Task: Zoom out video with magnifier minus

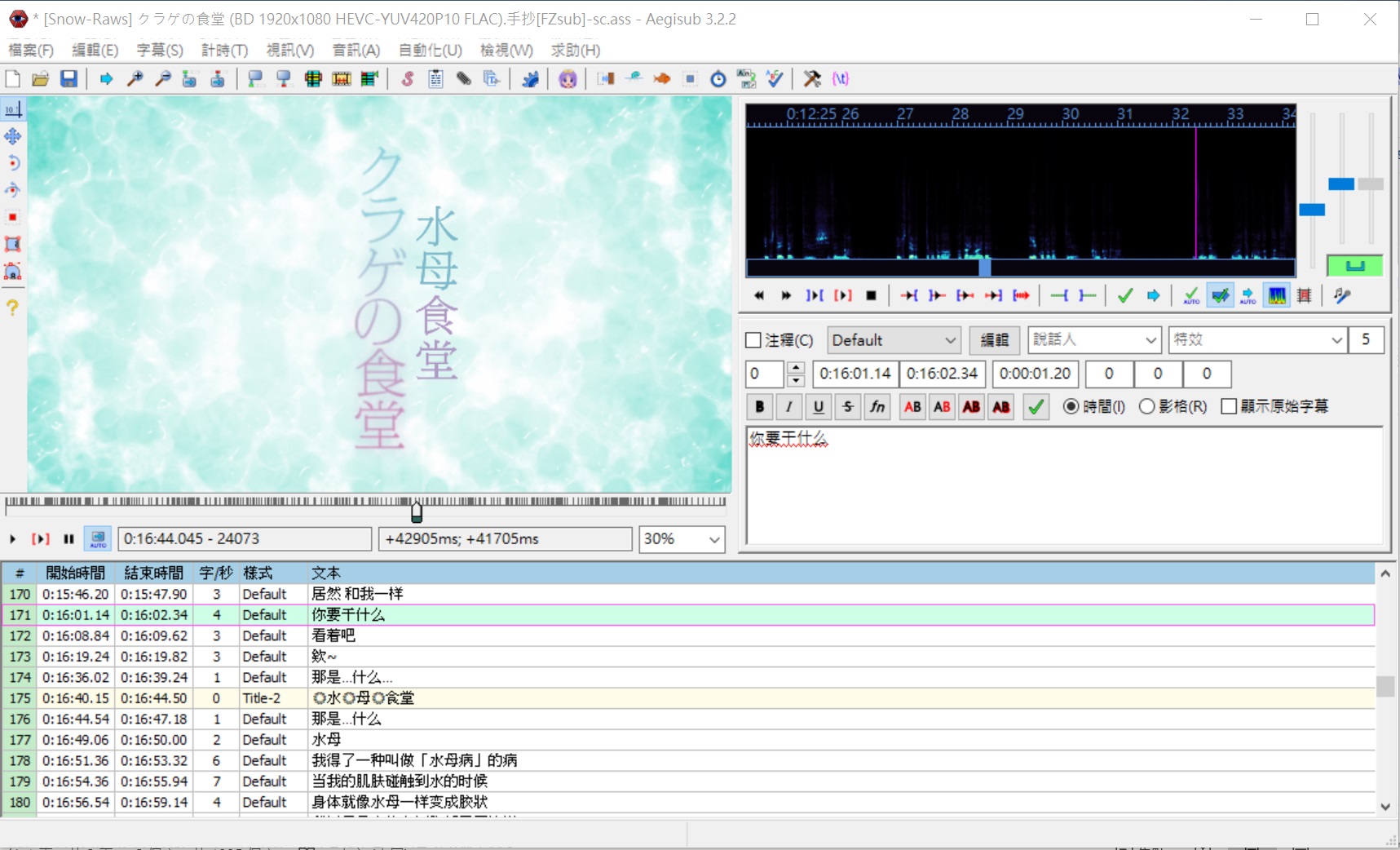Action: pyautogui.click(x=163, y=79)
